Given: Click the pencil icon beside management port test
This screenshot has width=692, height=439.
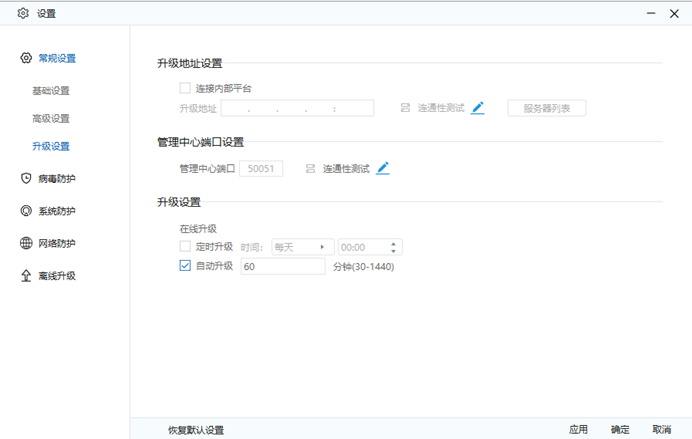Looking at the screenshot, I should 383,168.
